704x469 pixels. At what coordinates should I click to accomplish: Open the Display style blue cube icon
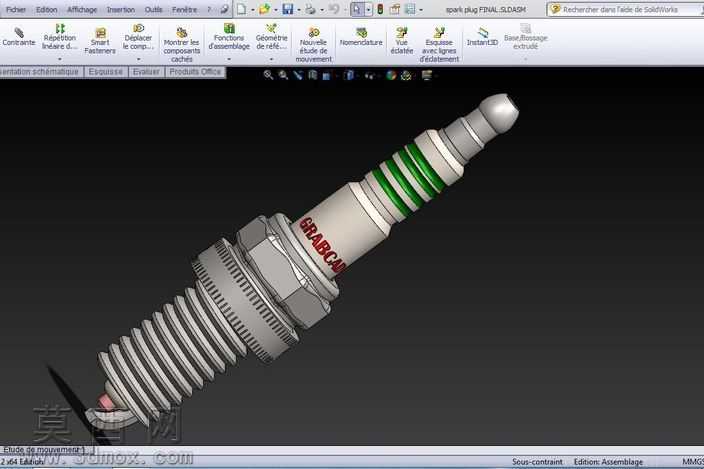point(348,75)
